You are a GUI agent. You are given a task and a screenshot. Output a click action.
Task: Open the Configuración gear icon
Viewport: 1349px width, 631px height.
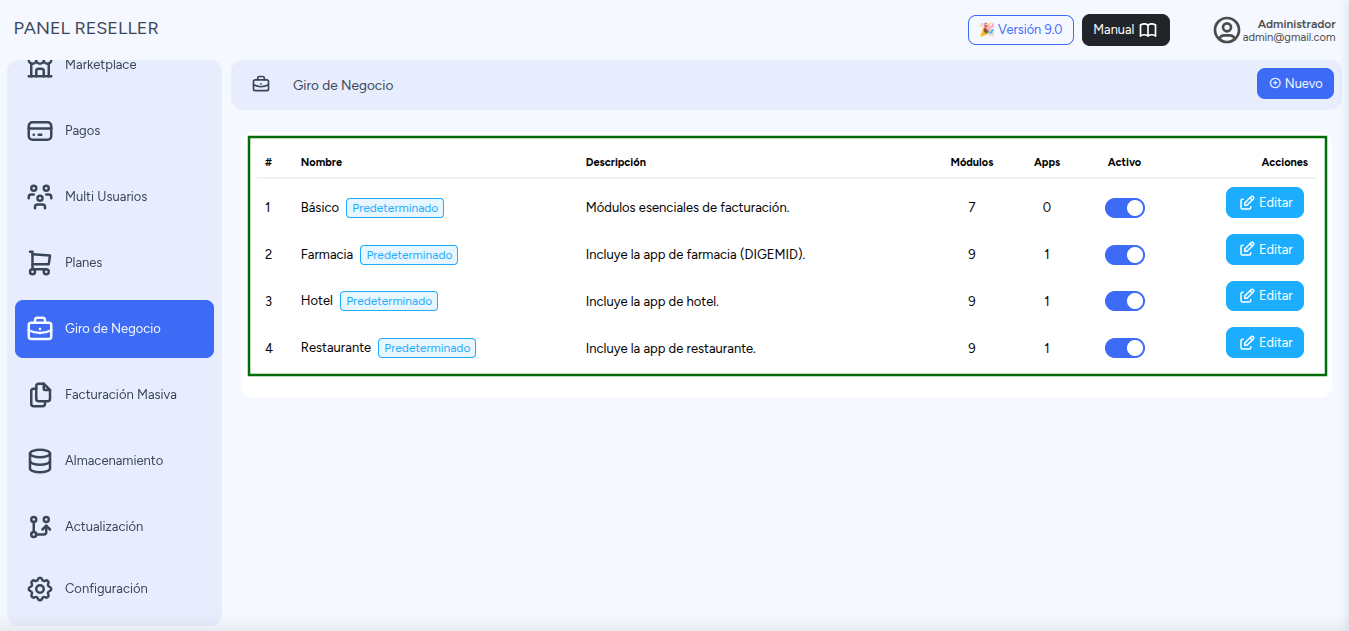[39, 589]
